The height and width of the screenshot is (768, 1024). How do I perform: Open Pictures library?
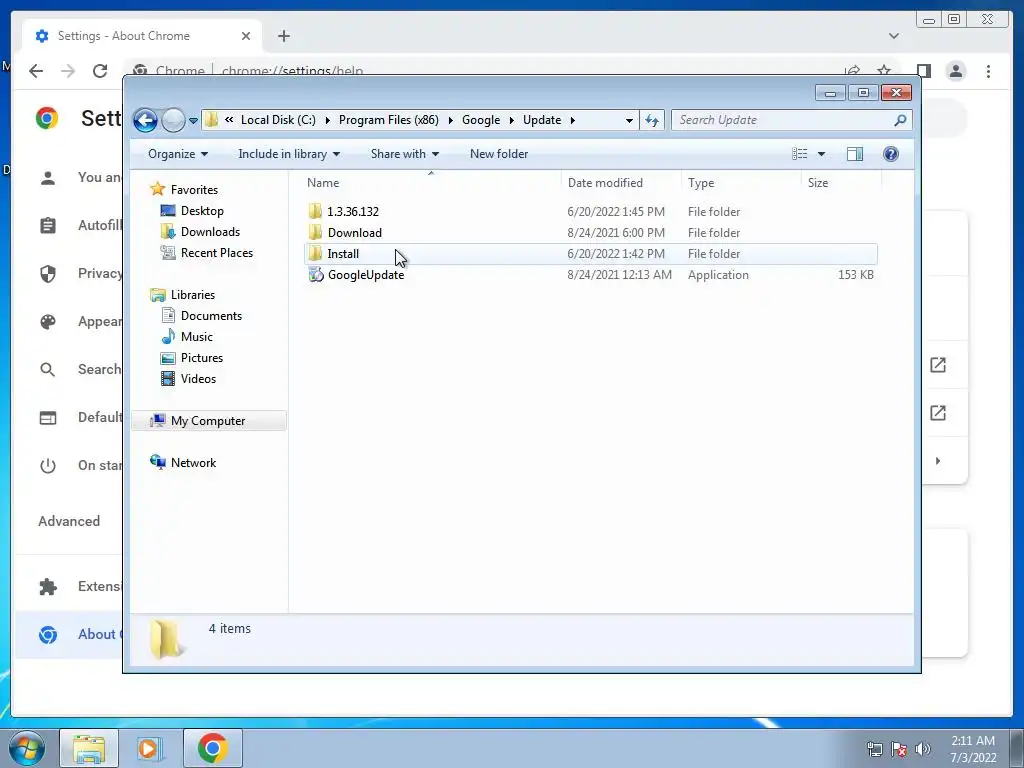[202, 358]
